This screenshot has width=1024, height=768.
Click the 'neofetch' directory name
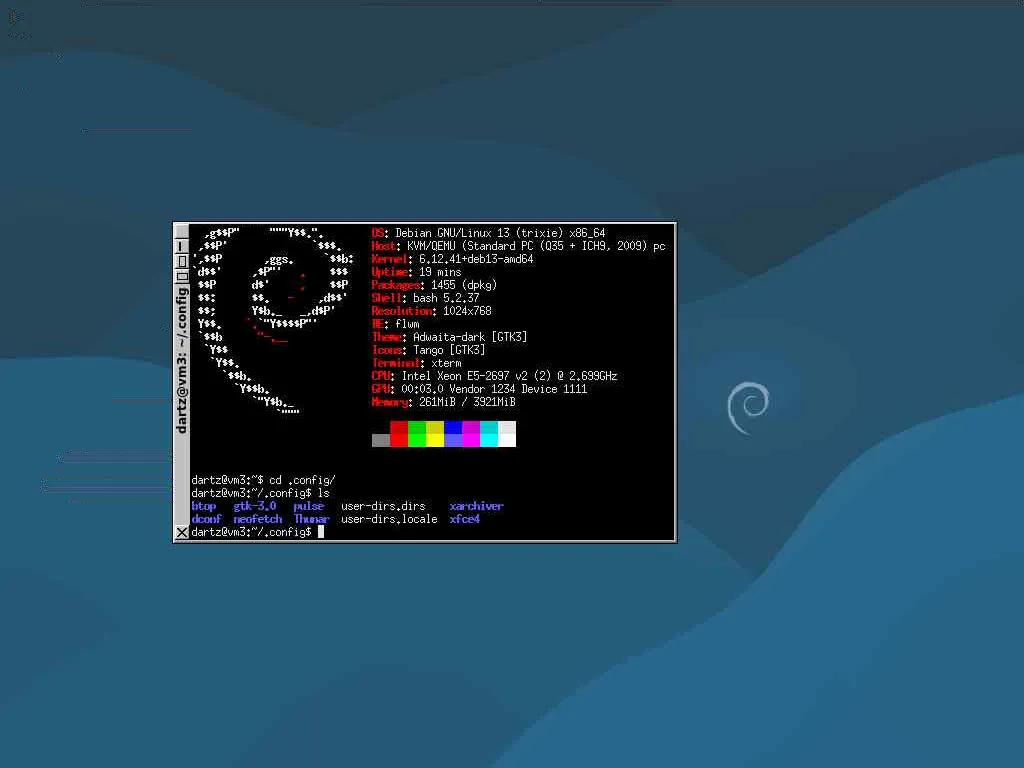coord(257,519)
